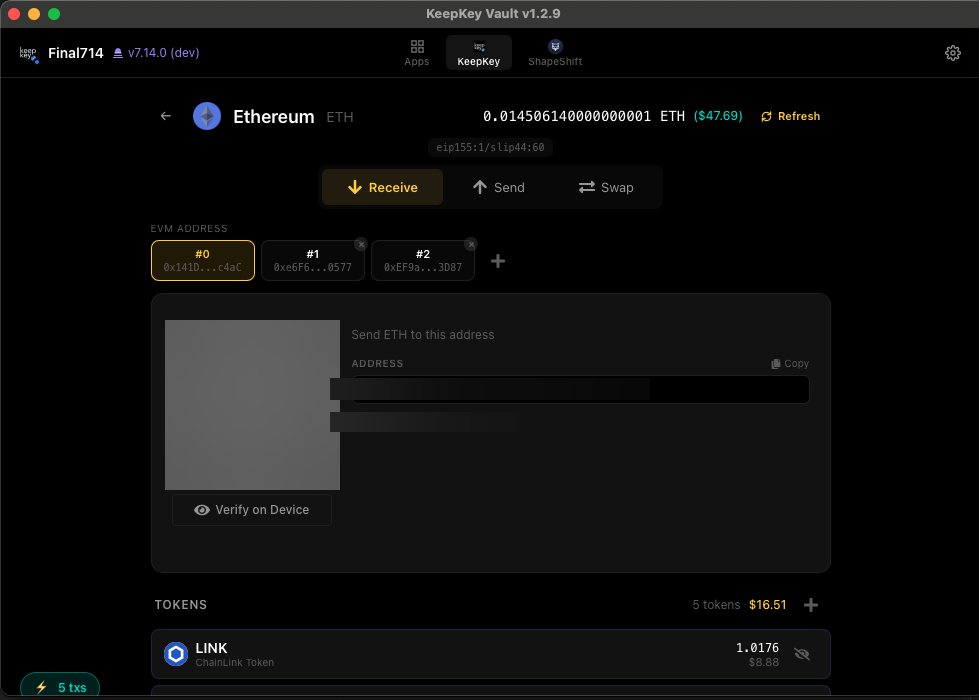Image resolution: width=979 pixels, height=700 pixels.
Task: Copy the receive address
Action: point(790,364)
